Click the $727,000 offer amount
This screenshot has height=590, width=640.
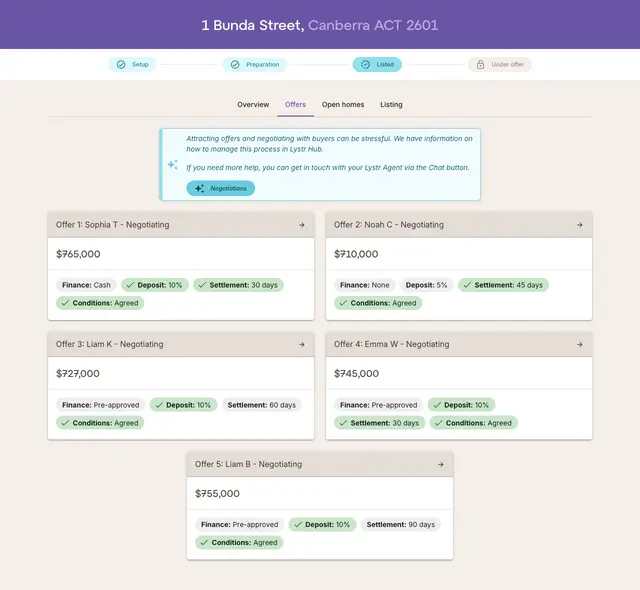click(78, 374)
